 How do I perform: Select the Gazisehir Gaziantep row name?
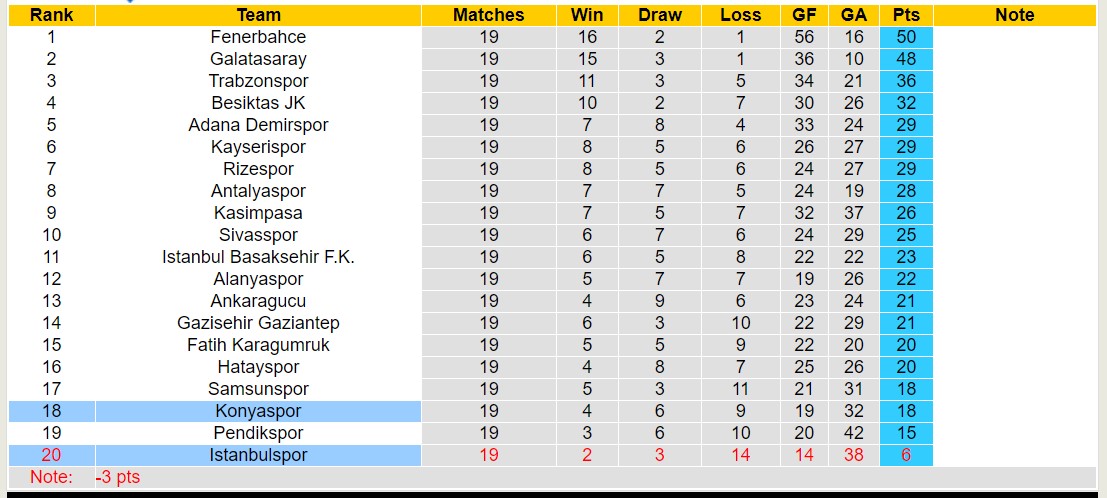(x=259, y=323)
